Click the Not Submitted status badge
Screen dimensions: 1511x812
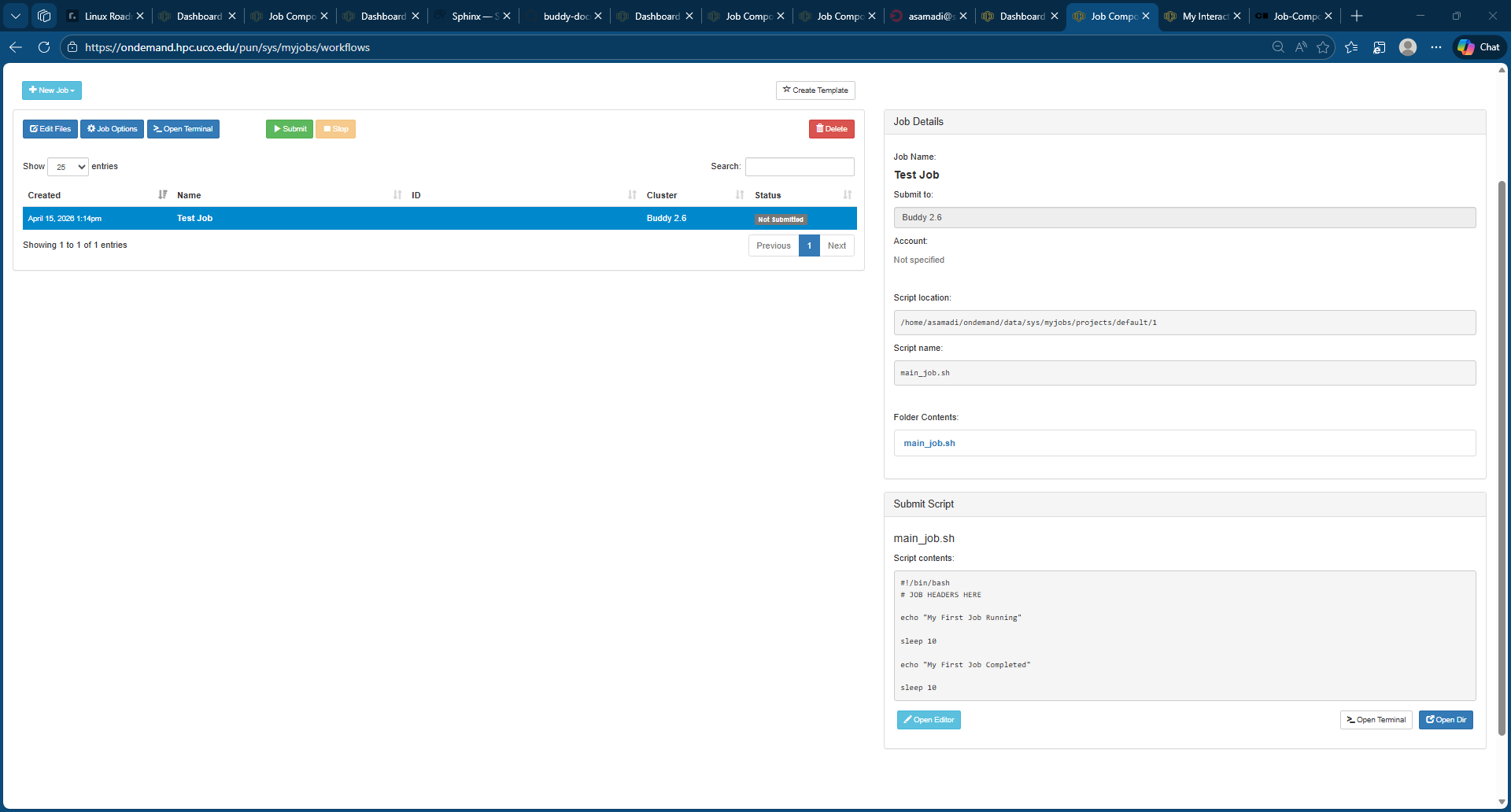coord(781,220)
